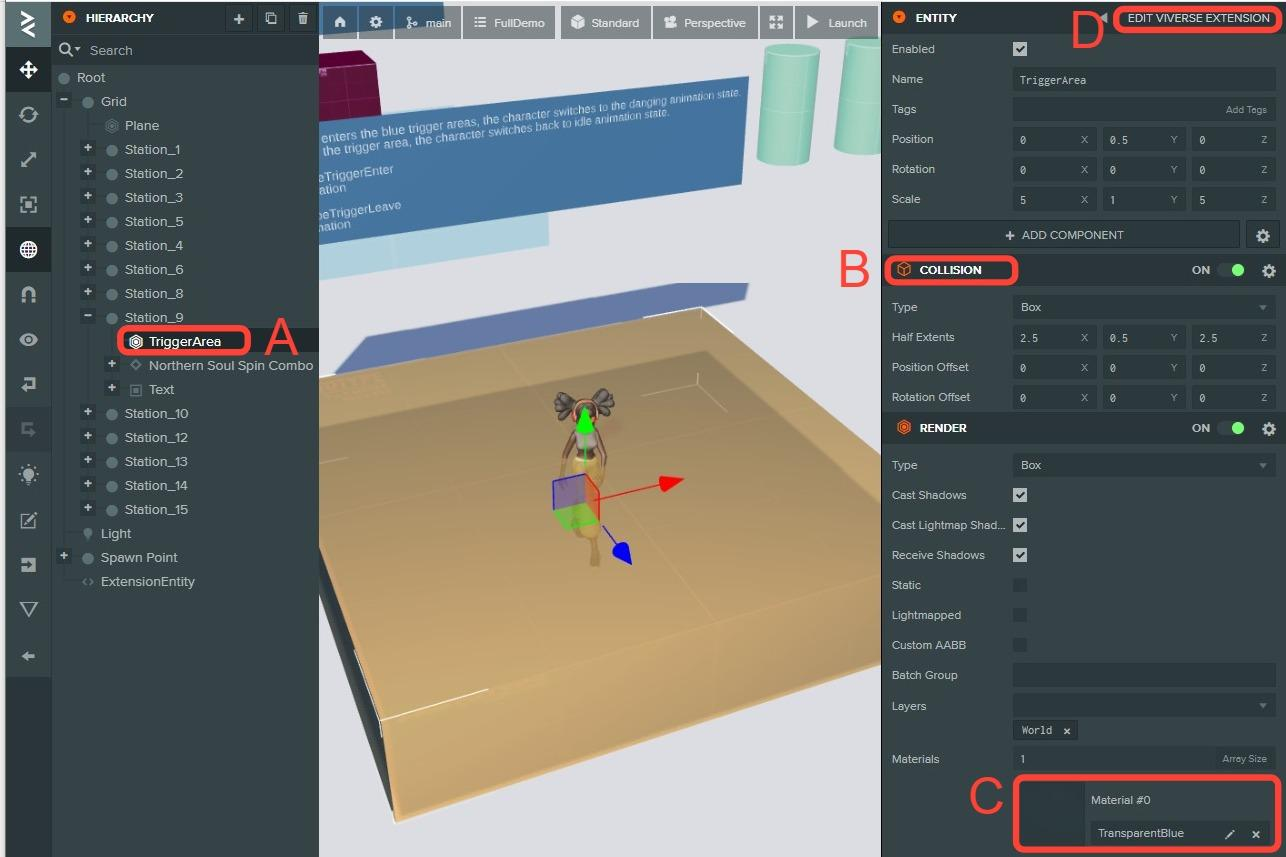
Task: Duplicate entity using the hierarchy copy icon
Action: pyautogui.click(x=271, y=19)
